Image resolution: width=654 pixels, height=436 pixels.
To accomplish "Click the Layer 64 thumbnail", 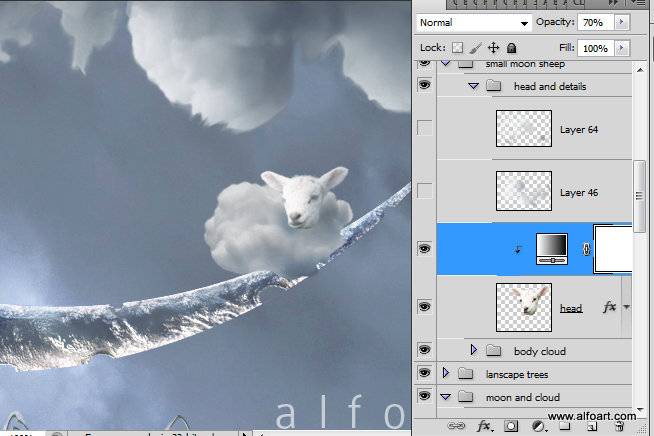I will (x=524, y=129).
